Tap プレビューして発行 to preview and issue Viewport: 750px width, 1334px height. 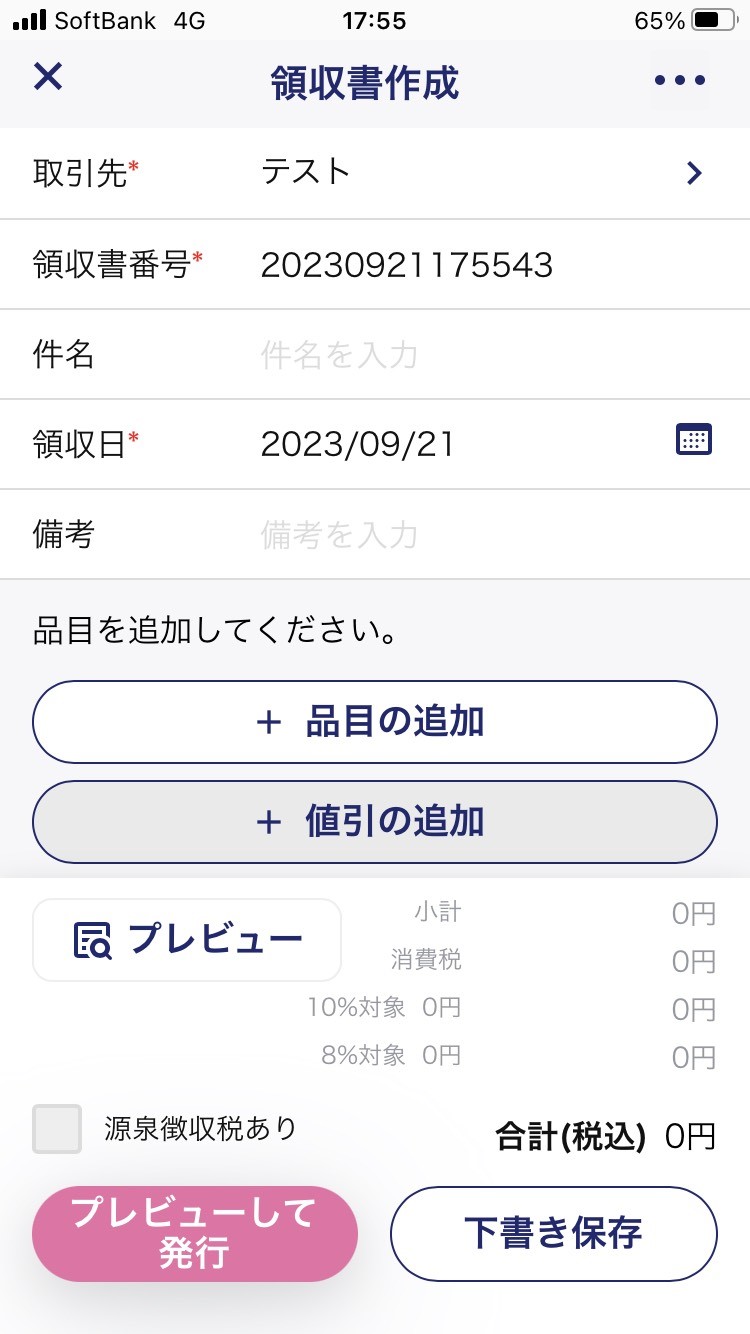(x=195, y=1233)
